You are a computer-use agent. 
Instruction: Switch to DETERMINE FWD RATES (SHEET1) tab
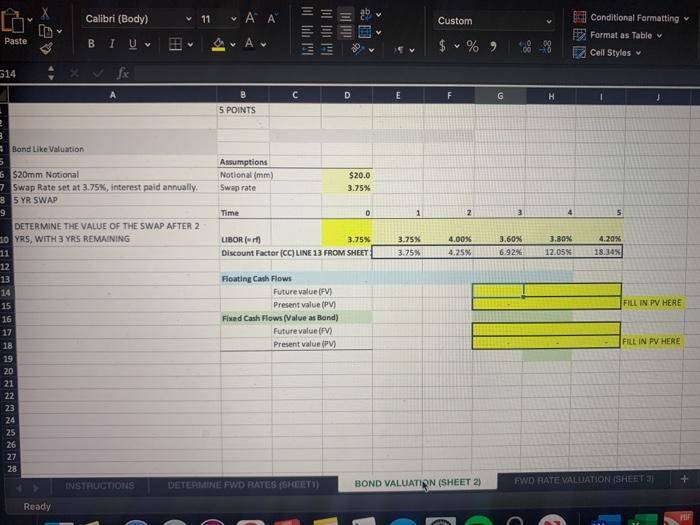(243, 485)
